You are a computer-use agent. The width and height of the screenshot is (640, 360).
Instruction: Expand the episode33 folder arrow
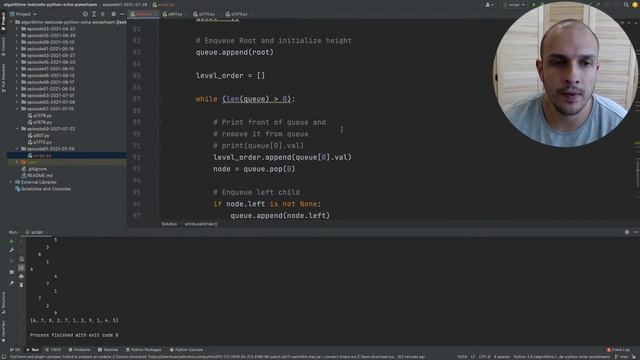[17, 29]
